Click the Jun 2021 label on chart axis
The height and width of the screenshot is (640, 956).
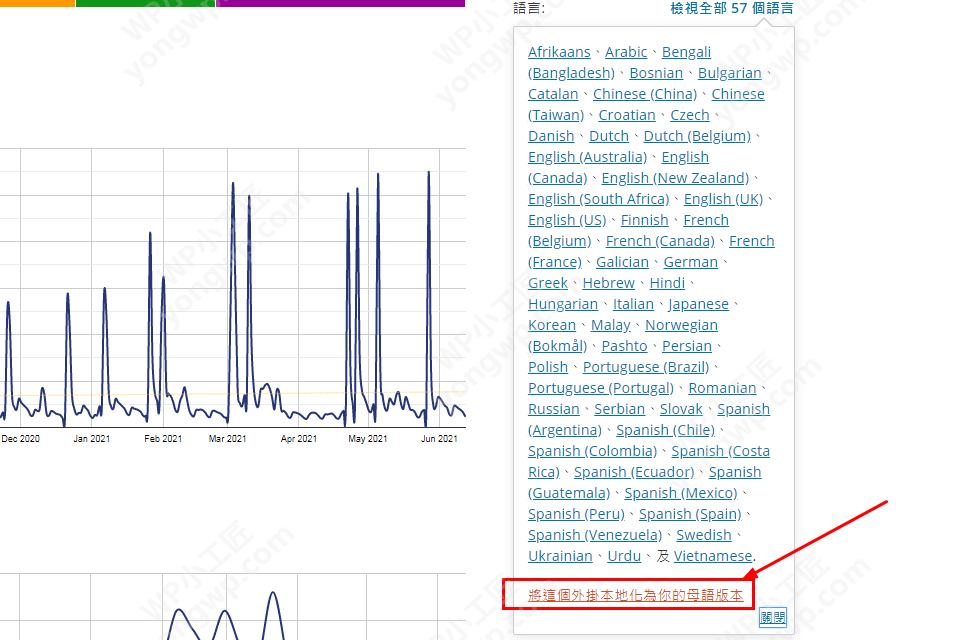click(439, 439)
